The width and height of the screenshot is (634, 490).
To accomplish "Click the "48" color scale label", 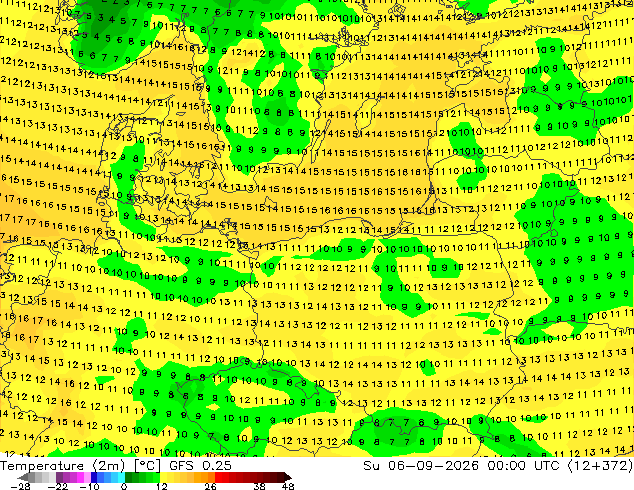I will (x=288, y=486).
